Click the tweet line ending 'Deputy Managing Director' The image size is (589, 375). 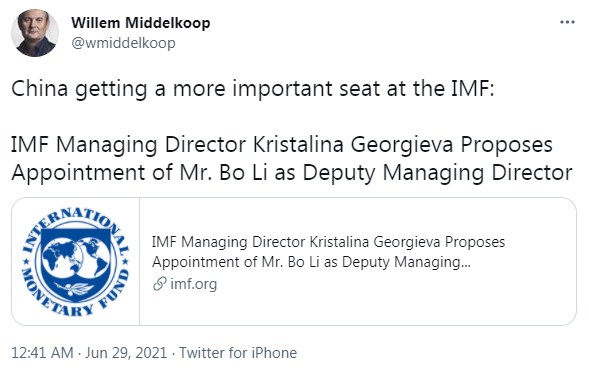[292, 173]
